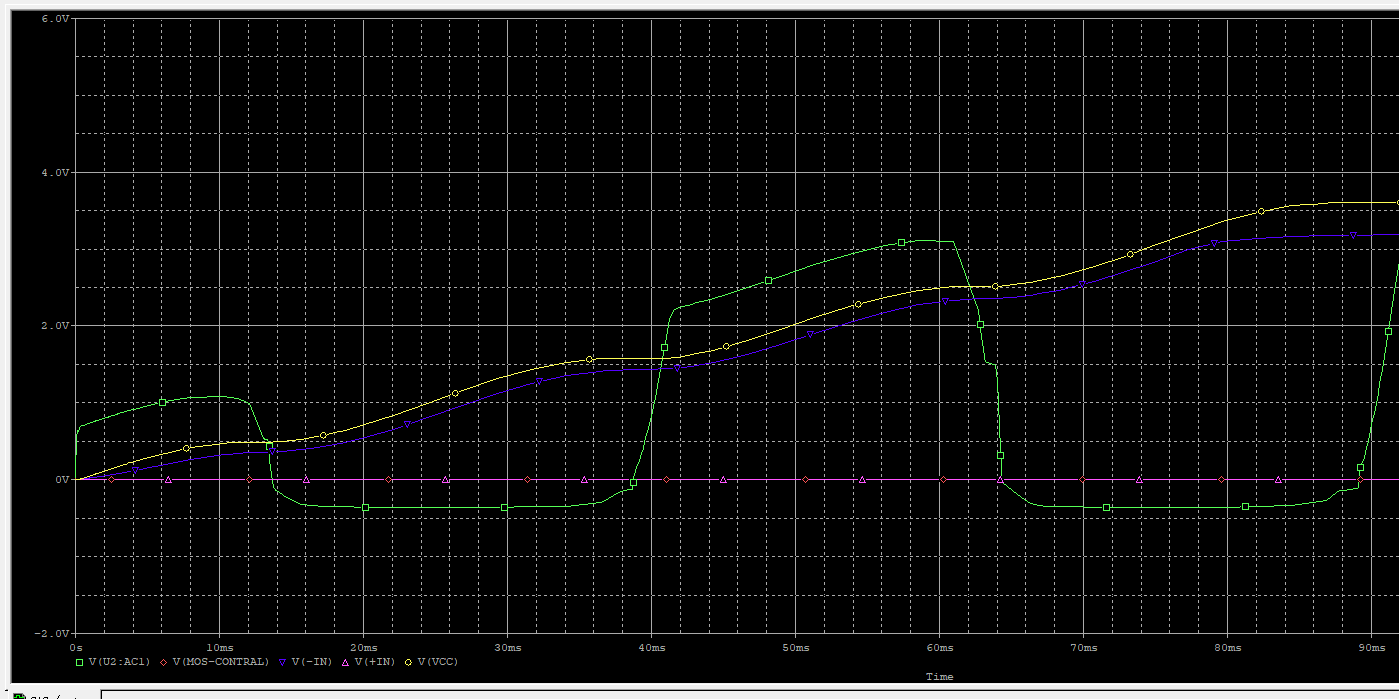Image resolution: width=1399 pixels, height=699 pixels.
Task: Click the green square V(U2:AC1) legend symbol
Action: coord(80,662)
